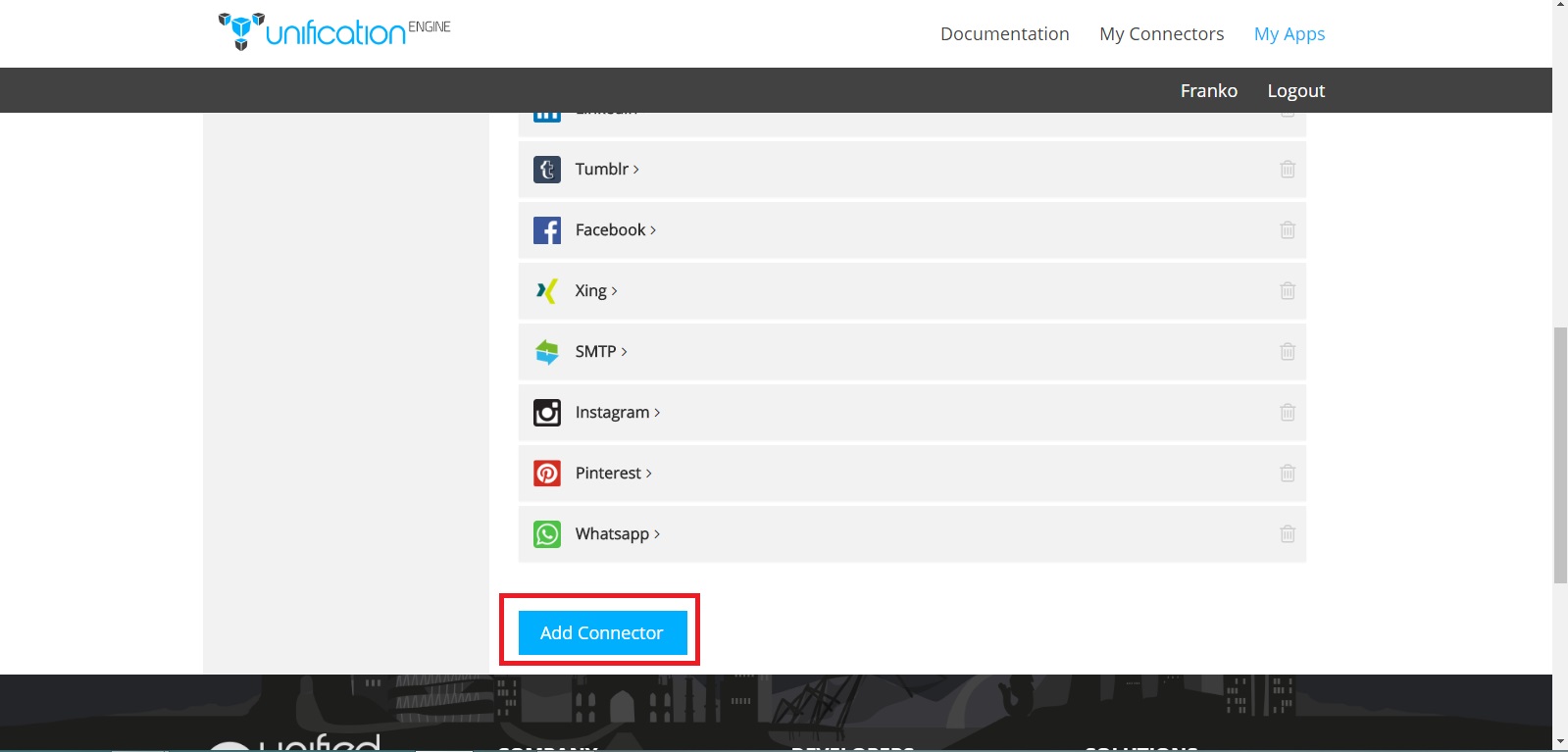Delete the Xing connector with trash icon

[1288, 291]
